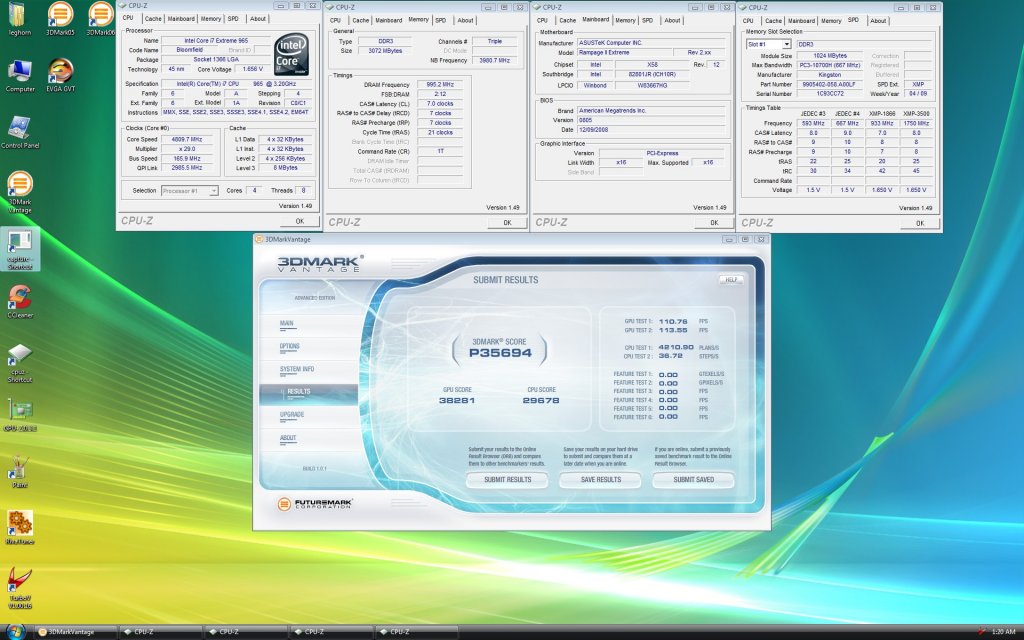Open the Memory tab in the SPD CPU-Z window

[x=831, y=21]
